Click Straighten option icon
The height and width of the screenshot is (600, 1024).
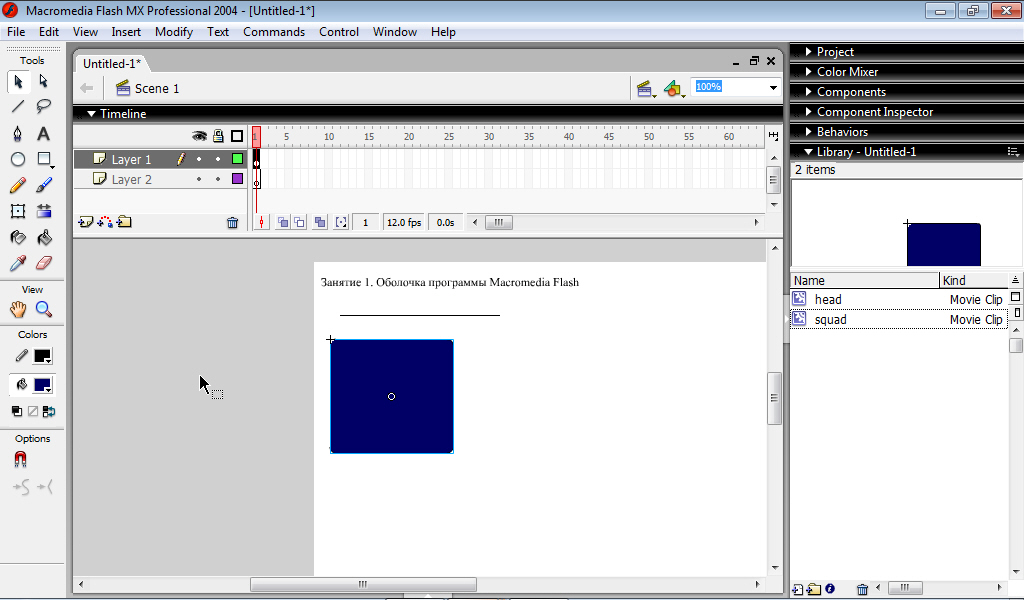(x=45, y=487)
